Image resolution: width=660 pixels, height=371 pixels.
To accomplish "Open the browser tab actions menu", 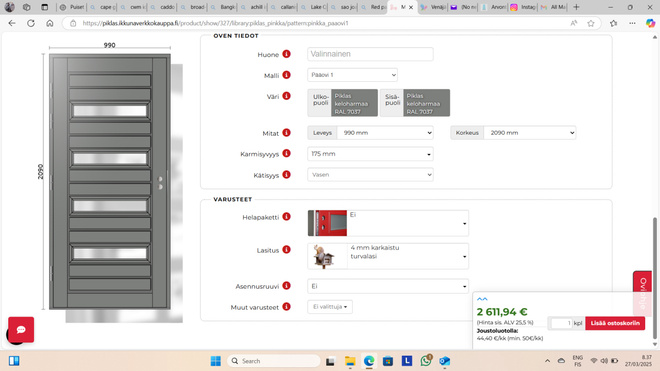I will (44, 7).
